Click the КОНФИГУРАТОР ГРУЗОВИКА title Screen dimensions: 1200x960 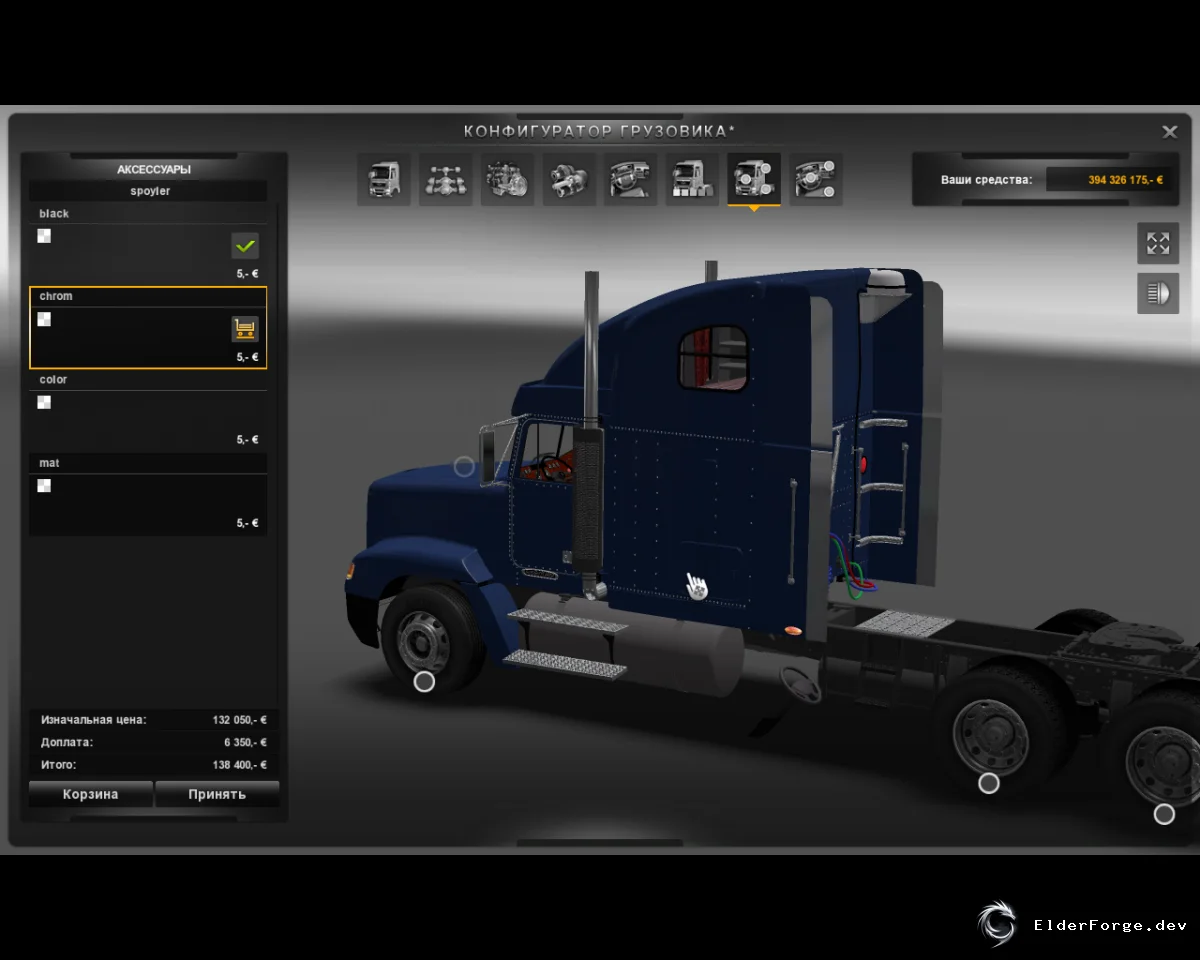[x=600, y=131]
